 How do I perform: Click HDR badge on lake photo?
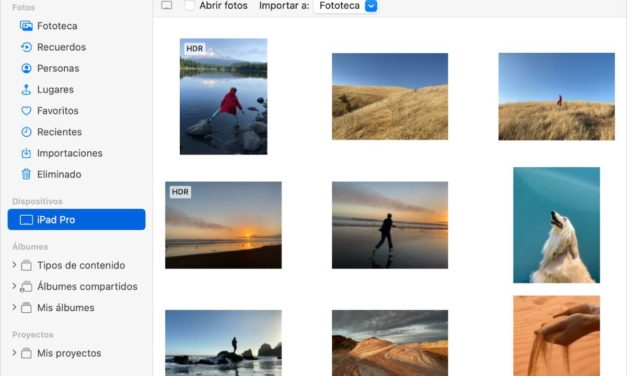pos(195,49)
